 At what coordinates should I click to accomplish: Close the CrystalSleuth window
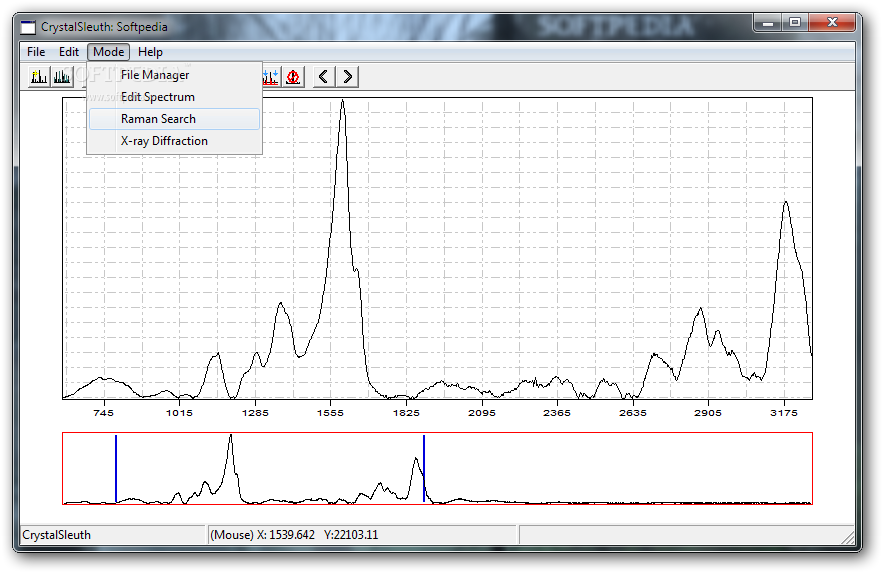tap(832, 23)
